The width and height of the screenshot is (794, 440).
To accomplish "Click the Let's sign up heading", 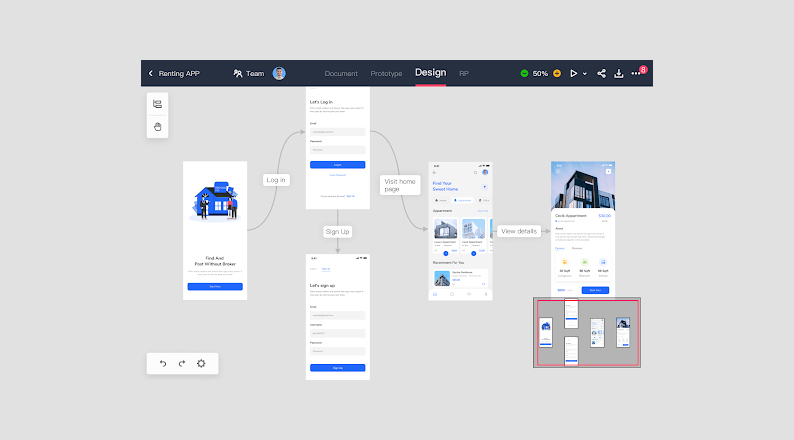I will tap(322, 286).
